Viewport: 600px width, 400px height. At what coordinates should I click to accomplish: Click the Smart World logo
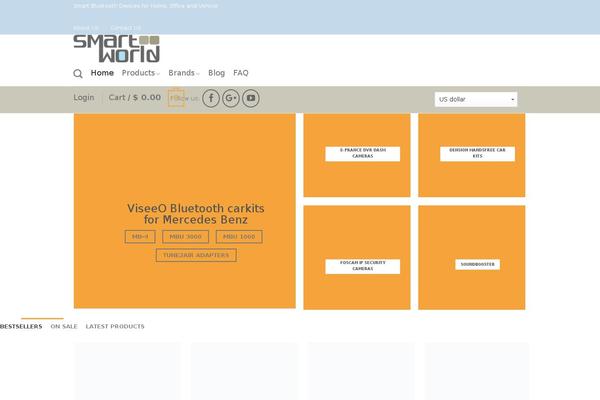(116, 49)
